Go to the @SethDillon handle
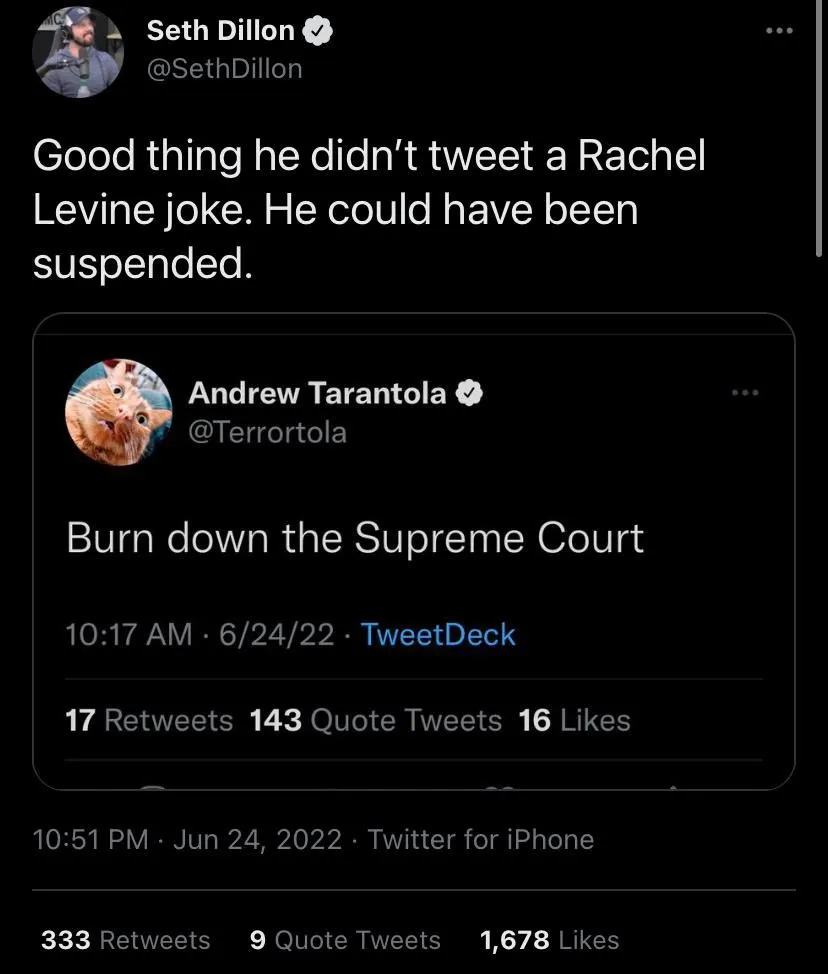 (224, 68)
